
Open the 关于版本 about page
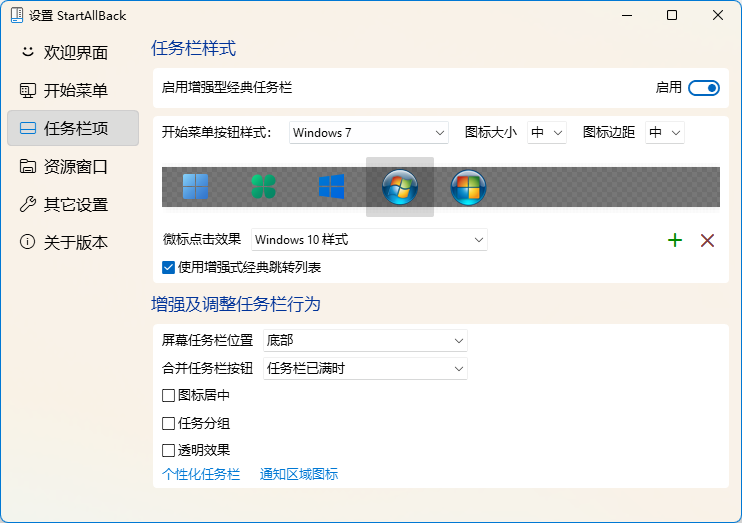coord(73,242)
